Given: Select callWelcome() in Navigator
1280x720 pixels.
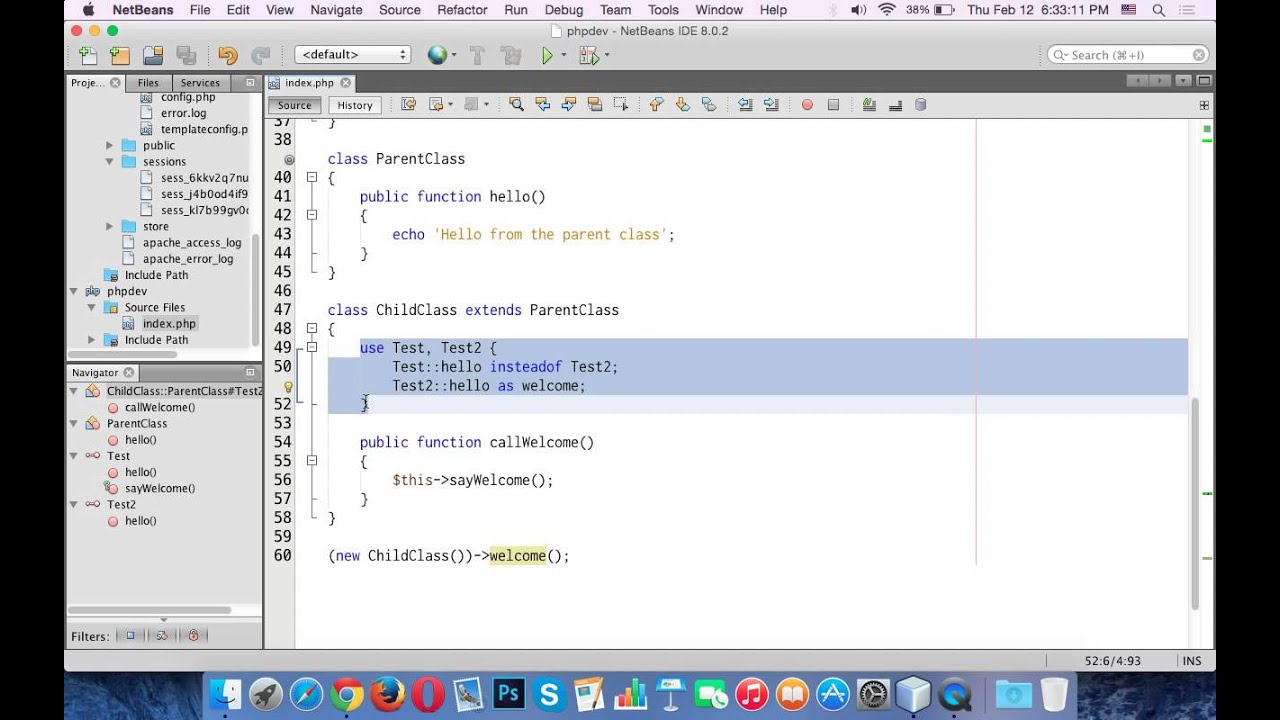Looking at the screenshot, I should click(160, 407).
